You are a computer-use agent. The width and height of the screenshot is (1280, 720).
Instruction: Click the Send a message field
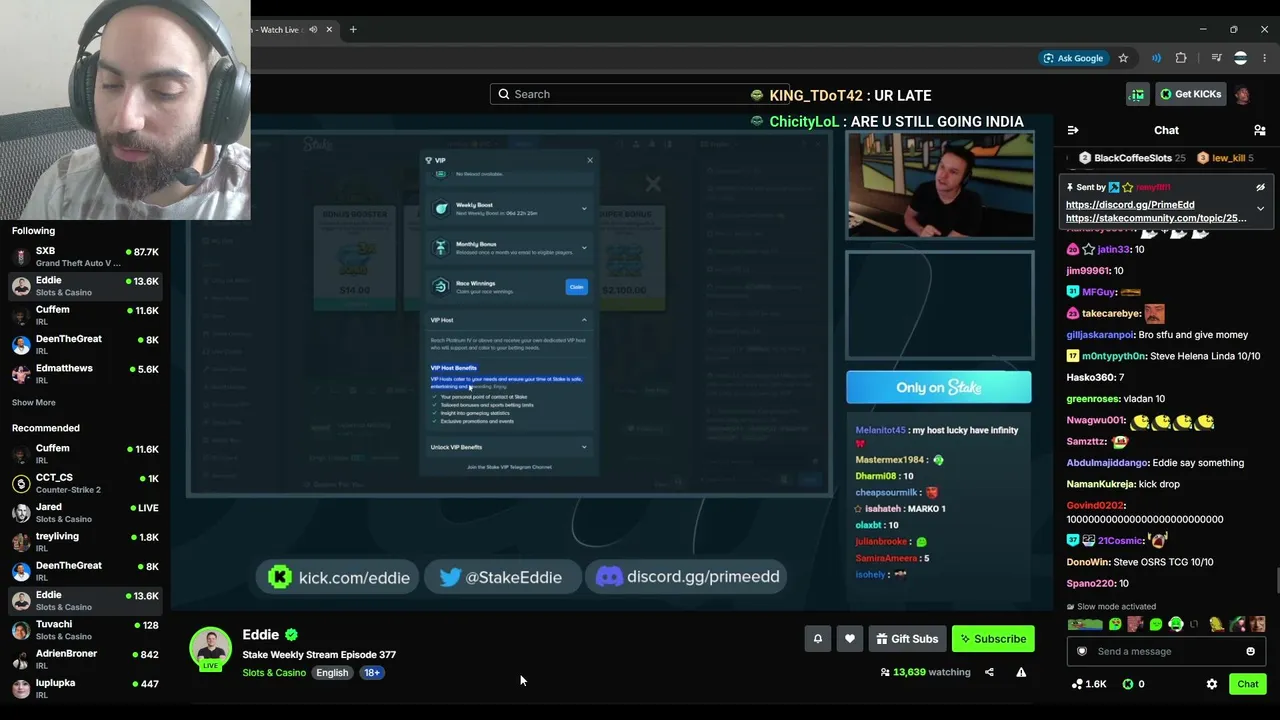point(1166,651)
